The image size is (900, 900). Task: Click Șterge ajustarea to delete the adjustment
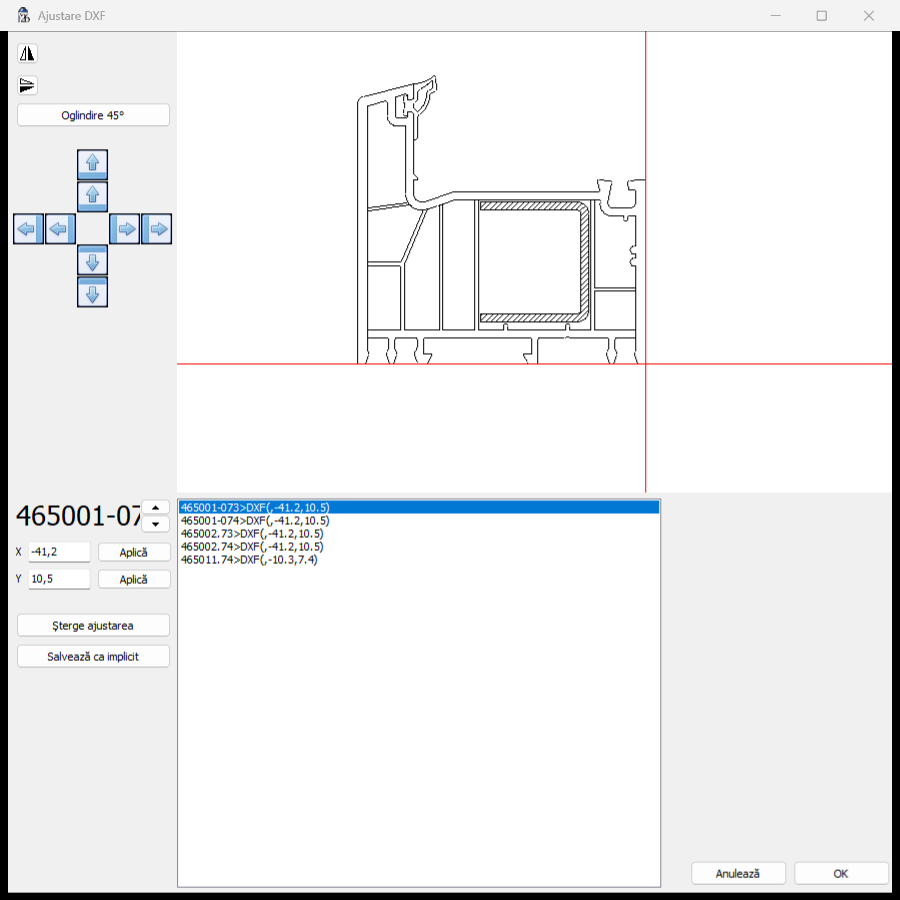click(93, 626)
